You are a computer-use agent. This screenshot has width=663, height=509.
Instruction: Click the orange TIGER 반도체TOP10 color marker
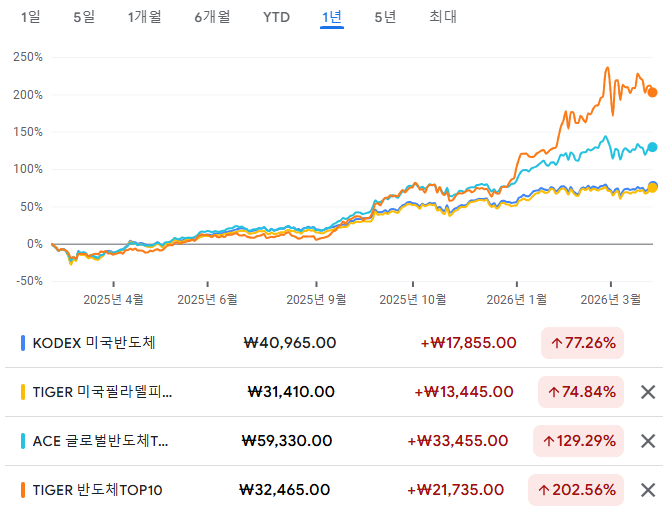tap(23, 490)
